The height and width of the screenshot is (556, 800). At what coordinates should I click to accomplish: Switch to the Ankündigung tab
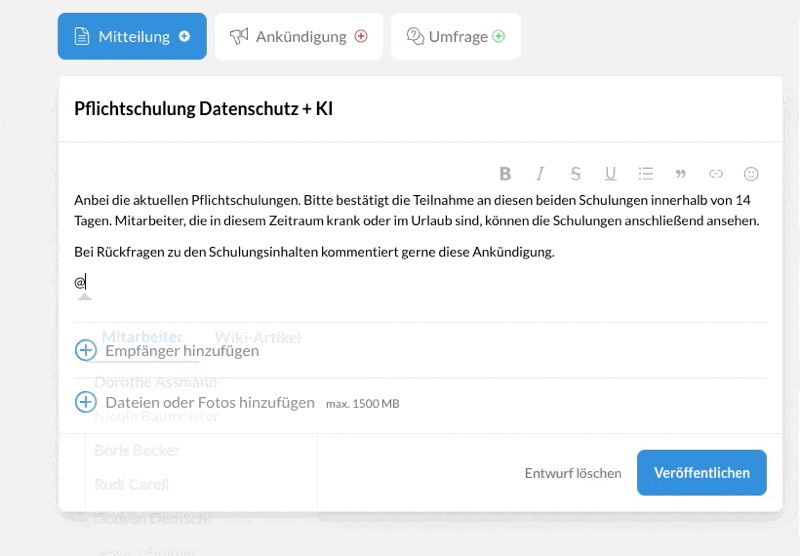coord(298,36)
